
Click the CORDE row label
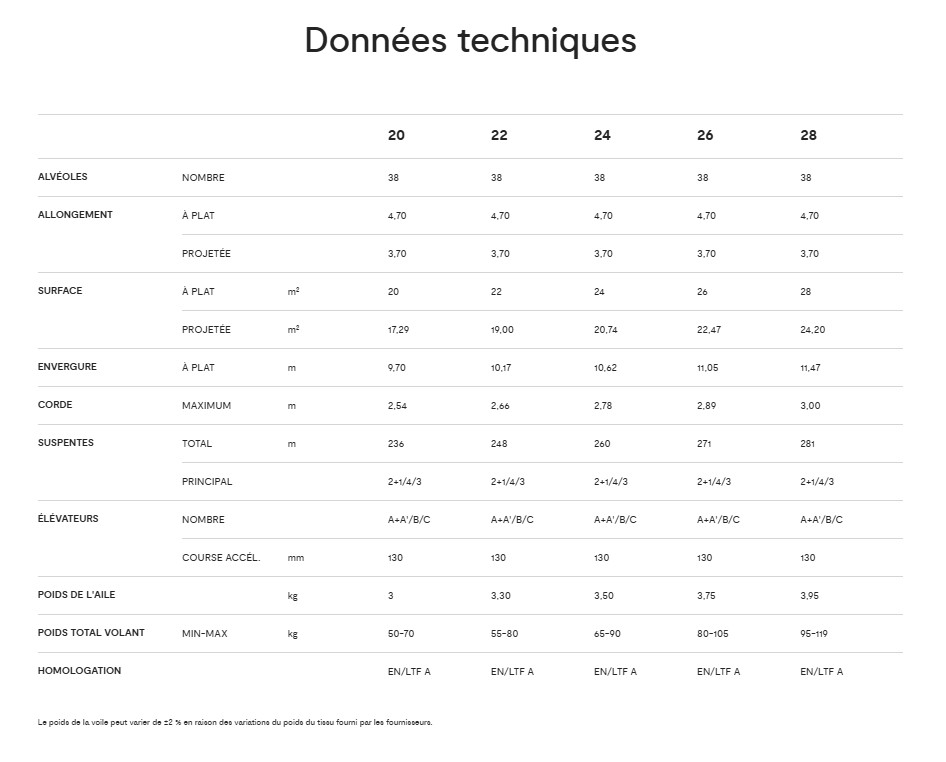(x=55, y=405)
